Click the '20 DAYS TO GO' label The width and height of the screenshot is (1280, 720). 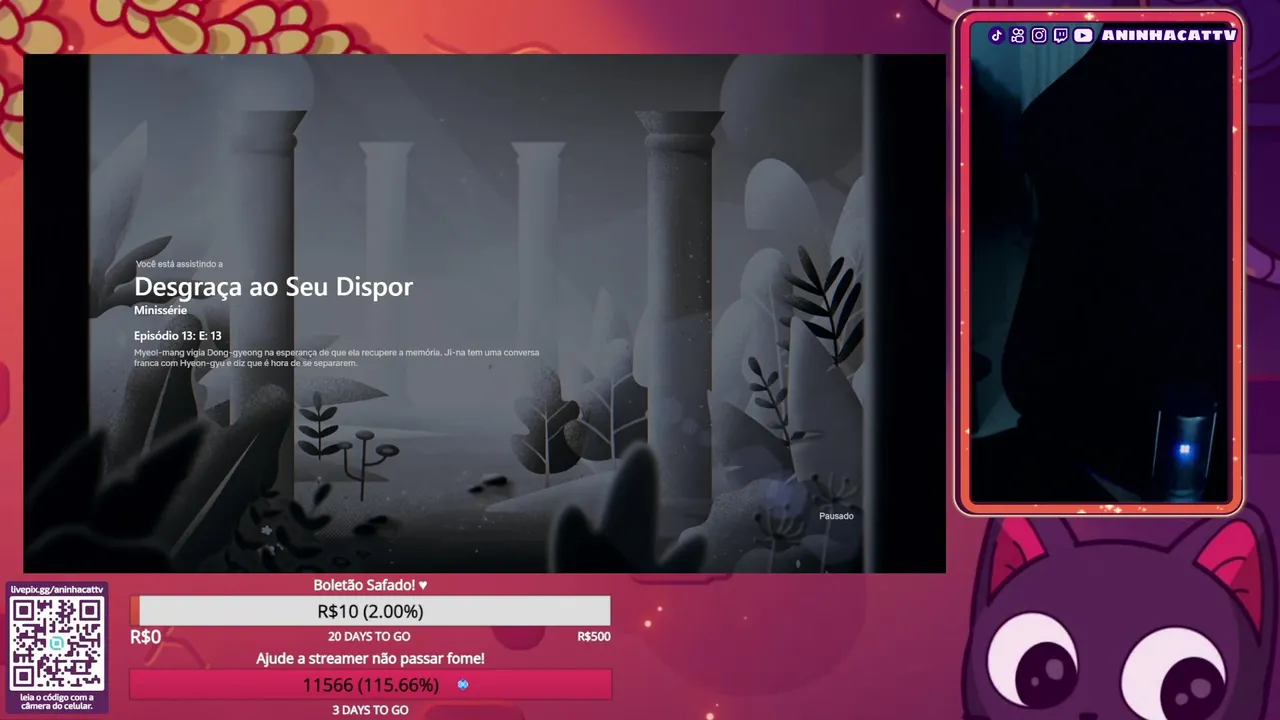369,637
